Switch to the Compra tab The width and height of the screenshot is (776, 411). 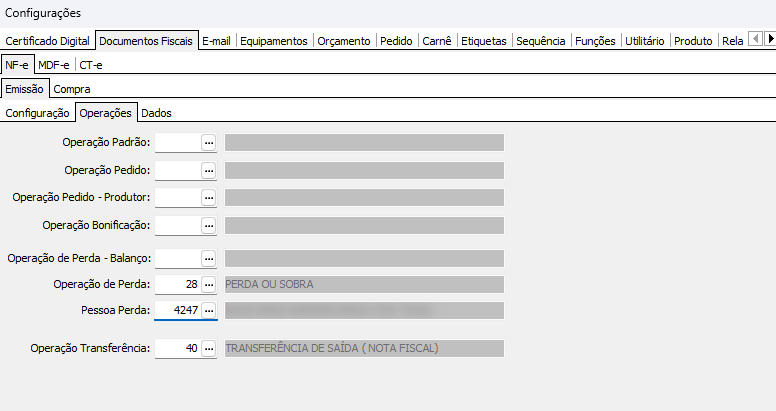(72, 89)
